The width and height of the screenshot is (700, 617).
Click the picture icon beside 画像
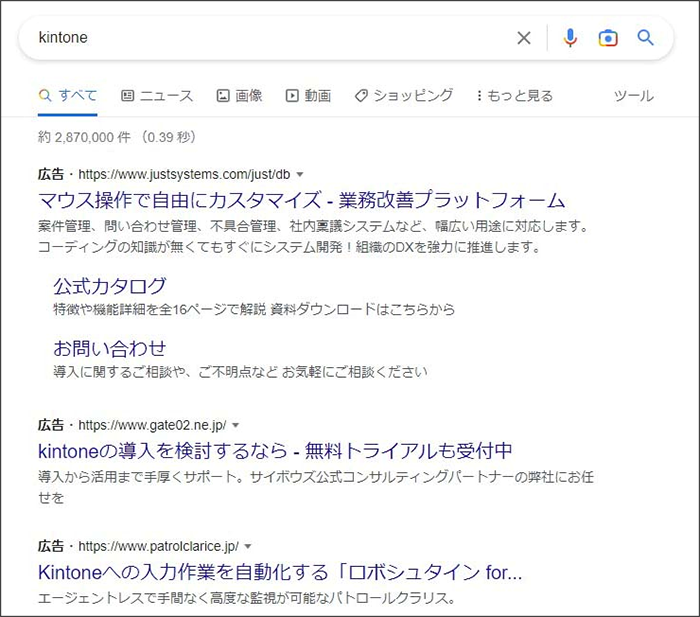click(223, 95)
